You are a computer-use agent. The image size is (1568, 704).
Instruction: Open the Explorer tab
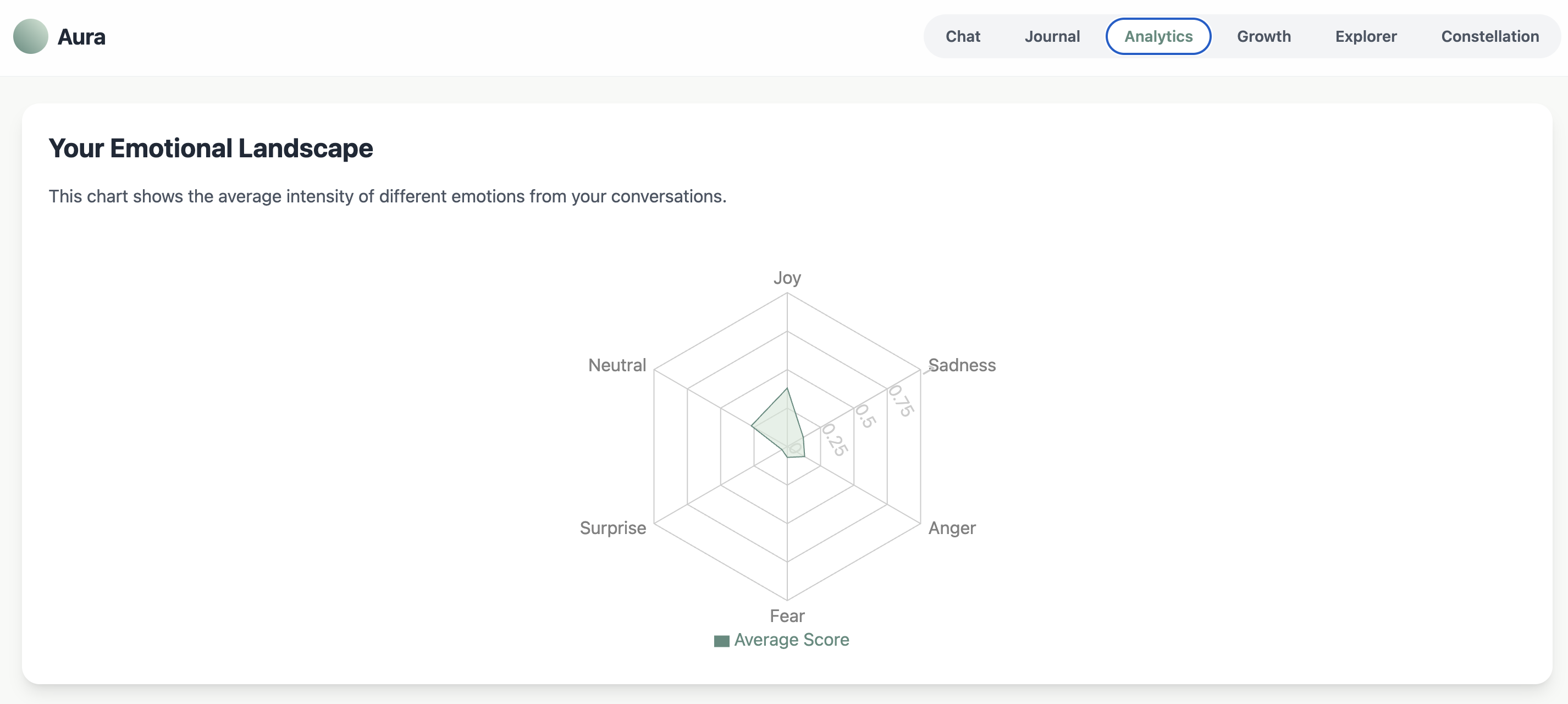click(x=1365, y=36)
